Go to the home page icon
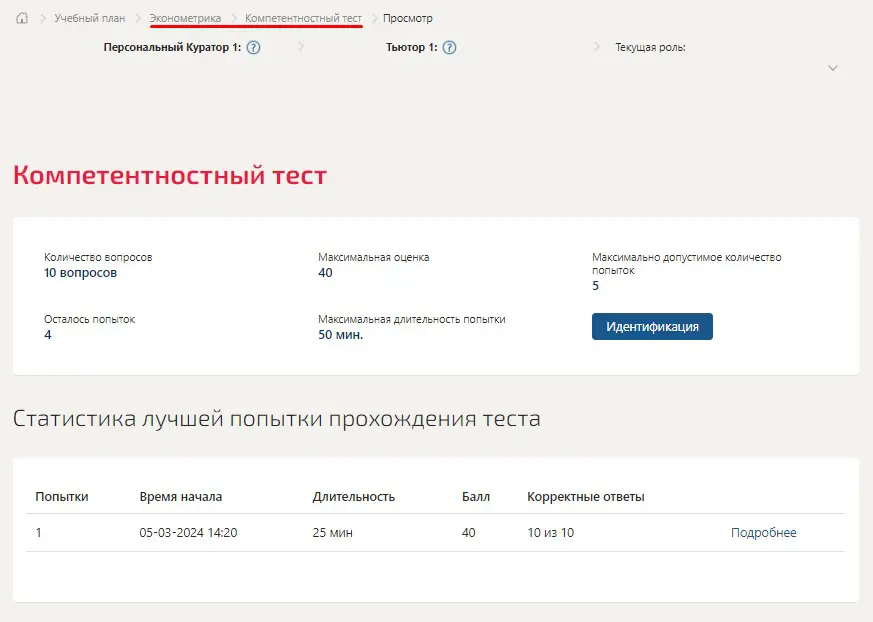Screen dimensions: 873x622 22,18
